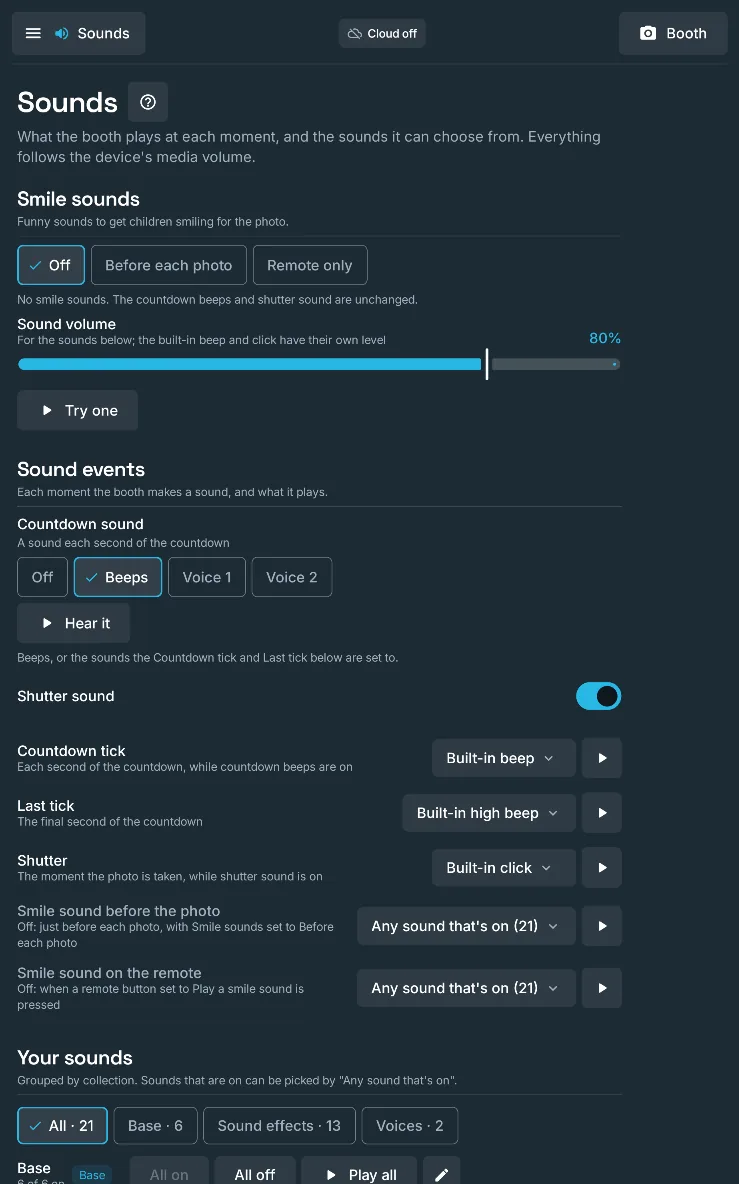Show All 21 sounds filter

(63, 1126)
